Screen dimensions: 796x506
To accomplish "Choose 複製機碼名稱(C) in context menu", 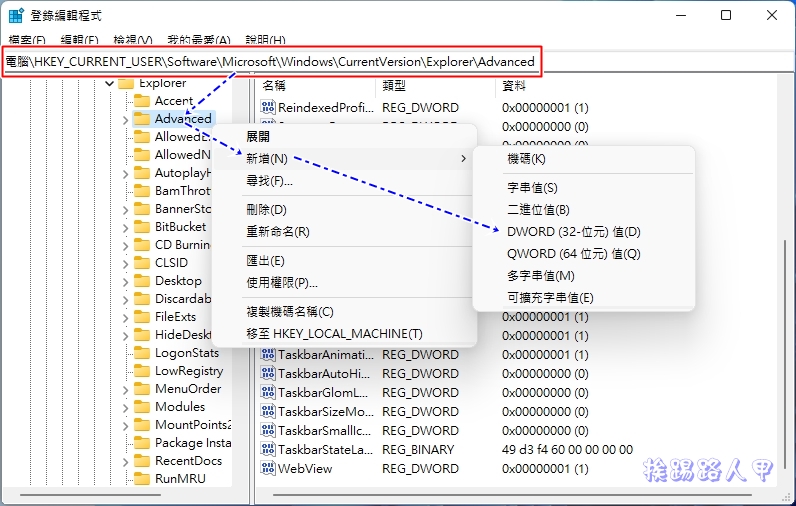I will (344, 312).
